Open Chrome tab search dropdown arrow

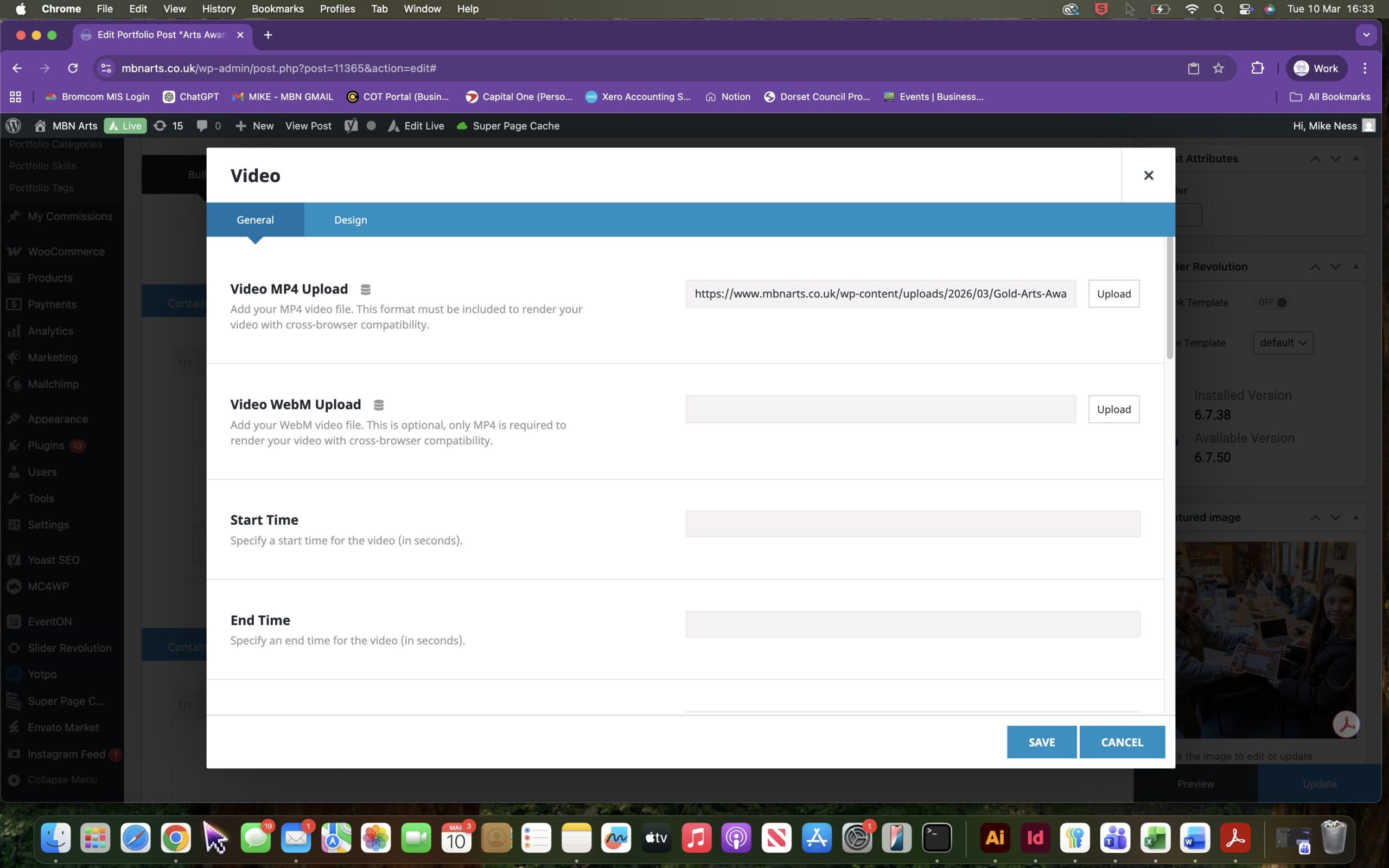(x=1366, y=35)
